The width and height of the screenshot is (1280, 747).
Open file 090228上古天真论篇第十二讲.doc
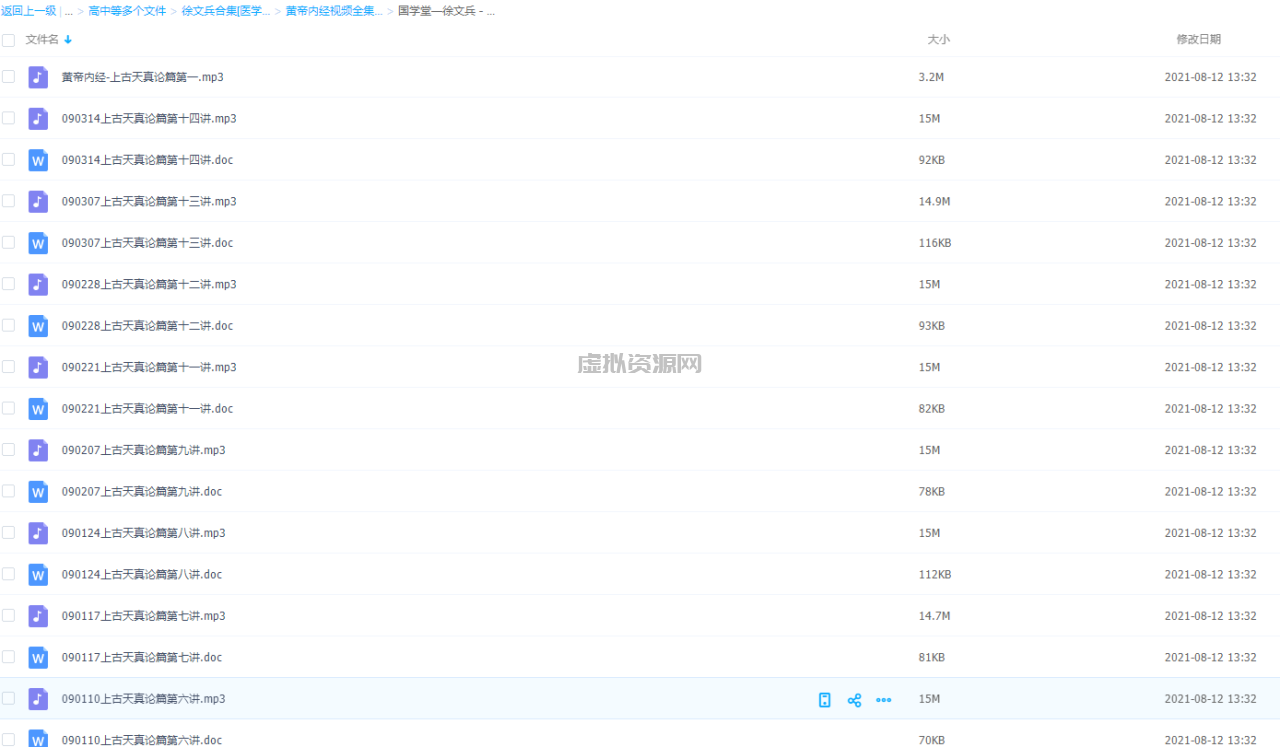147,326
